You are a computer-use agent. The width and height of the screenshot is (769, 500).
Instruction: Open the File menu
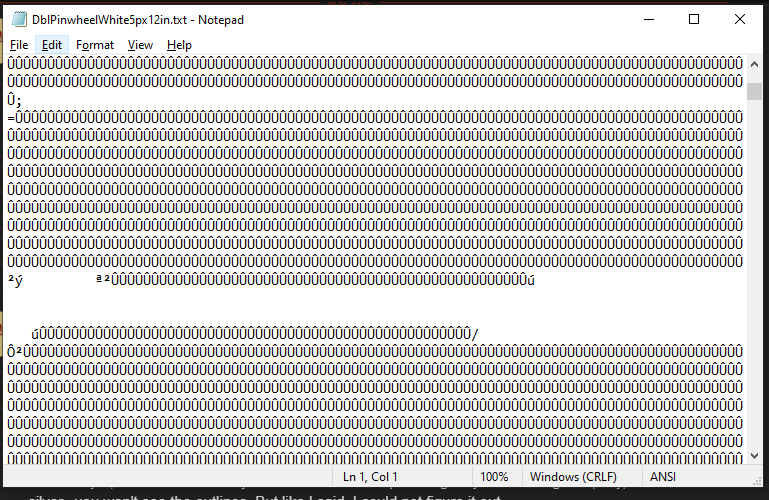point(19,45)
